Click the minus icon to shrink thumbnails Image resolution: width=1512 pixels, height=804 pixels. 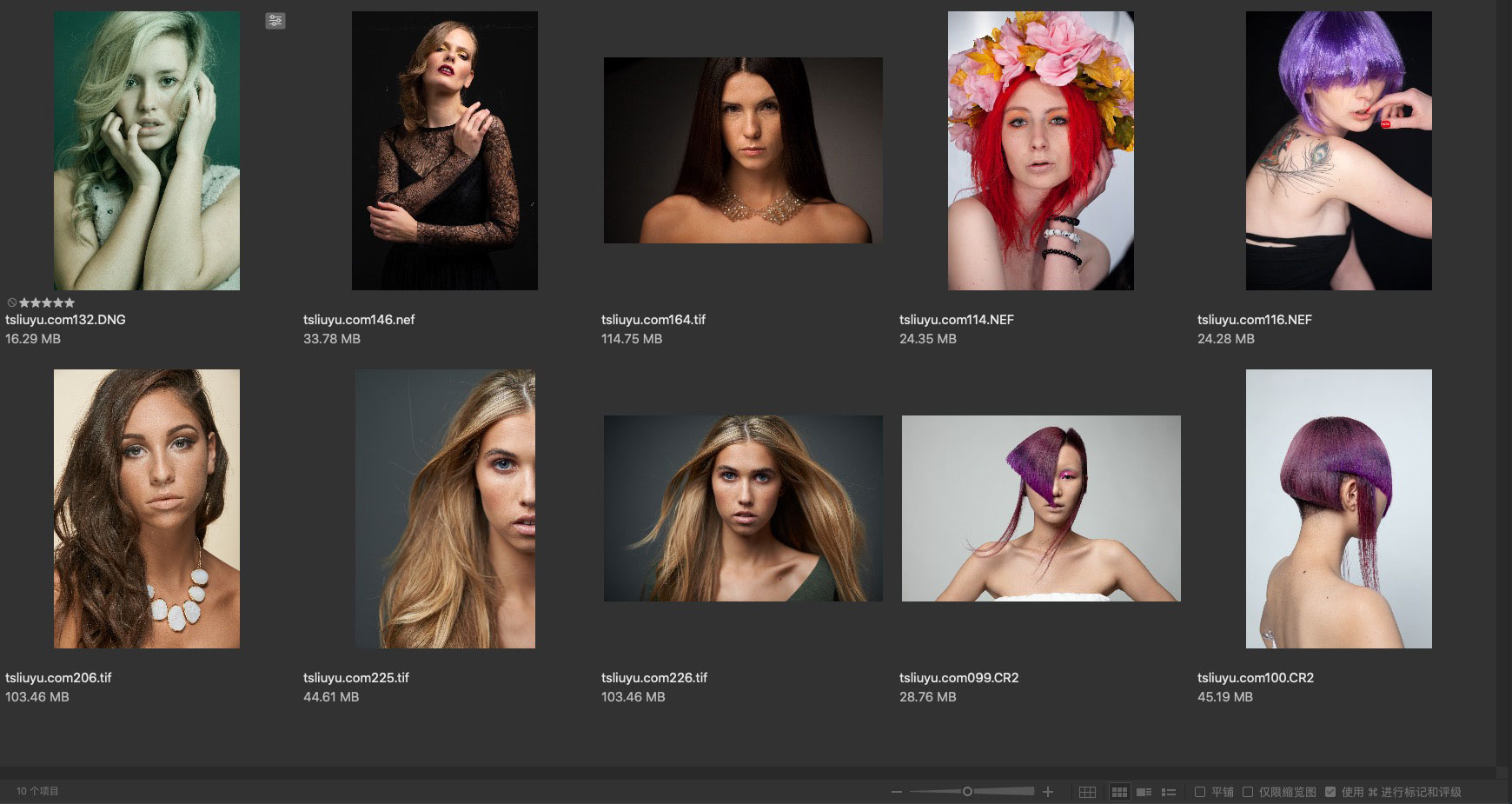896,792
